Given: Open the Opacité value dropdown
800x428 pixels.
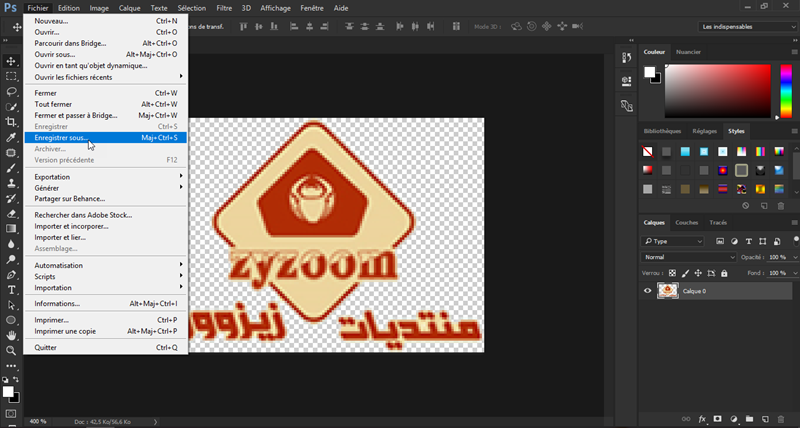Looking at the screenshot, I should point(795,257).
